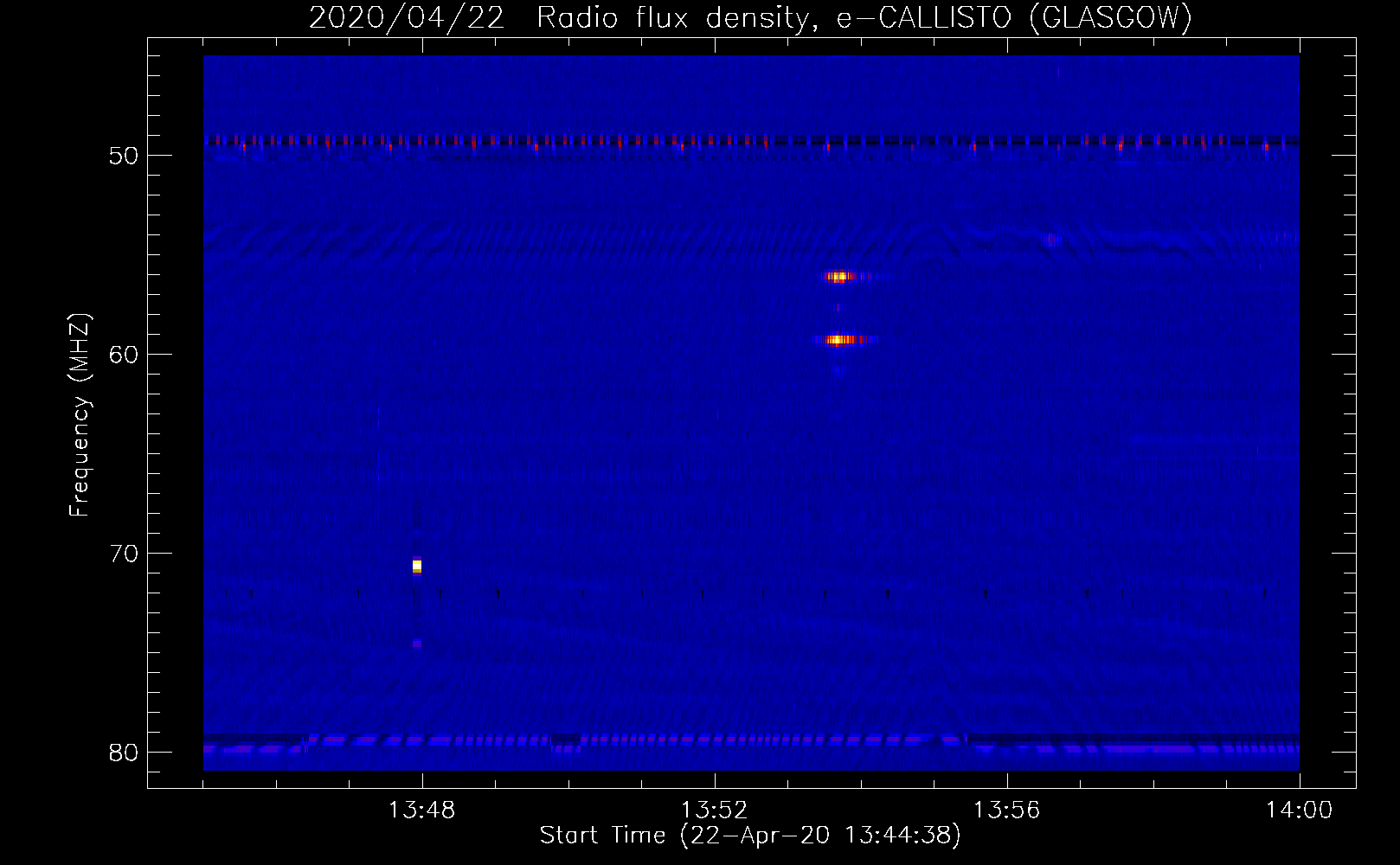
Task: Click the bright burst near 56 MHz
Action: pos(838,277)
